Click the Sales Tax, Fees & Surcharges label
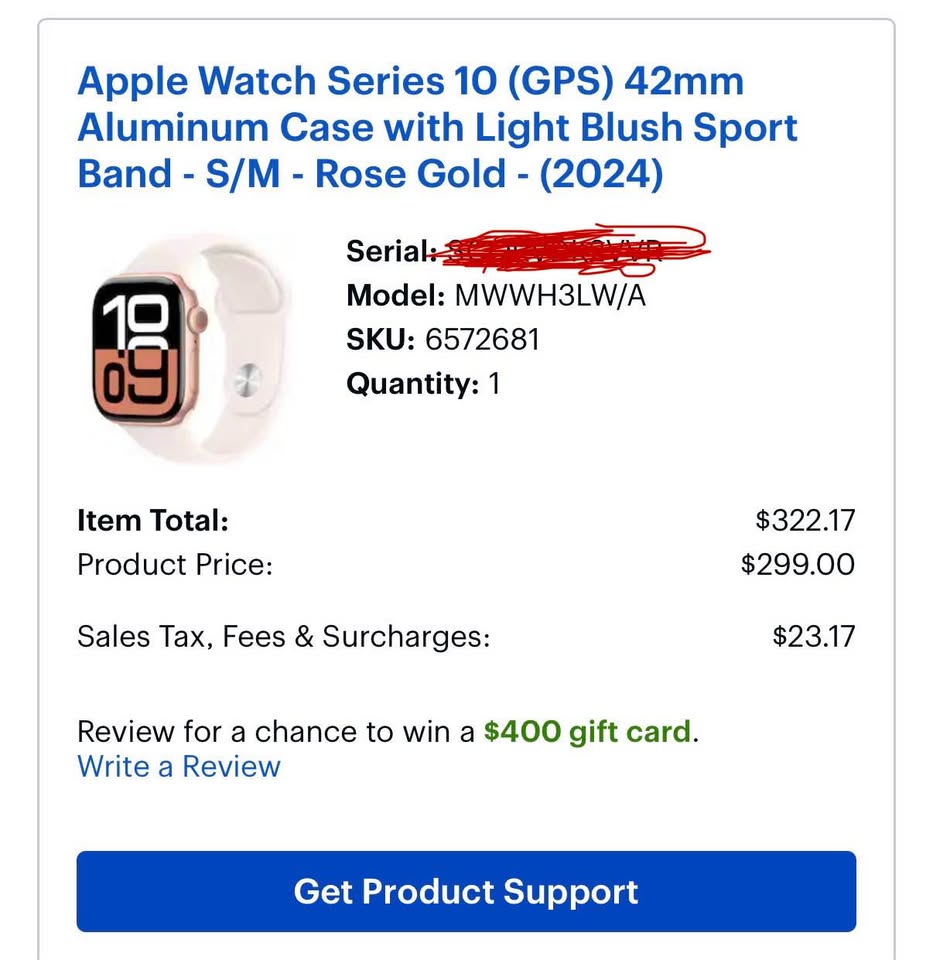This screenshot has height=960, width=933. (x=284, y=636)
